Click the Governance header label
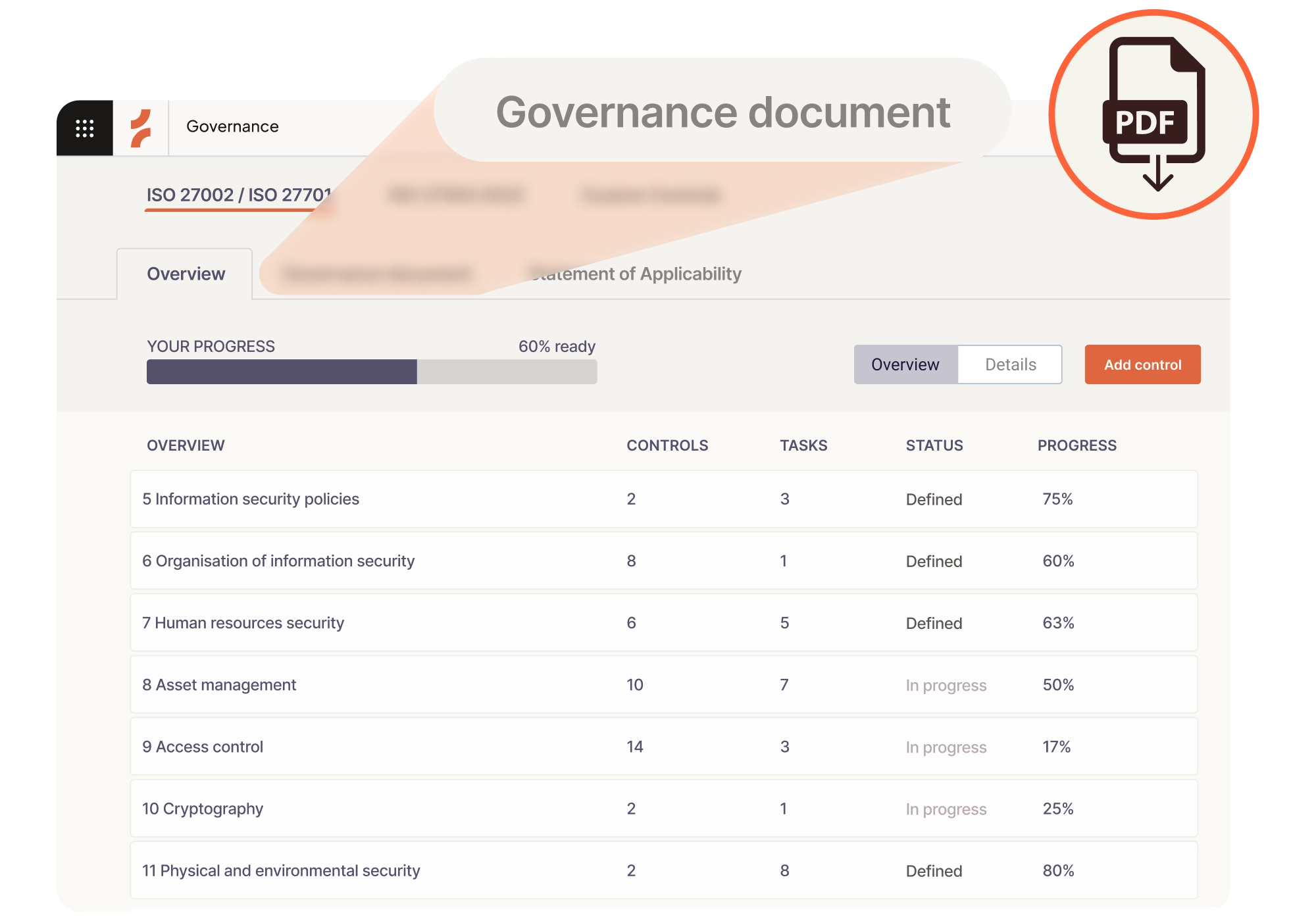This screenshot has height=921, width=1316. 232,126
